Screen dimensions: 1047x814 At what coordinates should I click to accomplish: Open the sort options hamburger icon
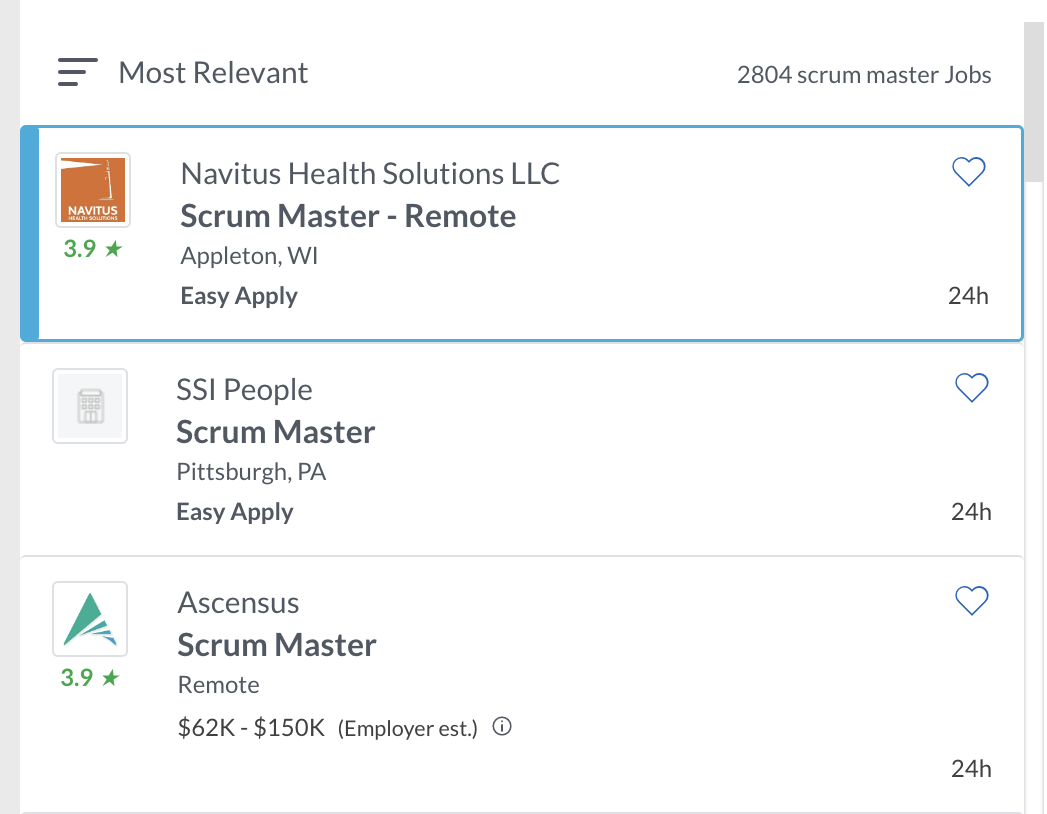click(x=78, y=73)
